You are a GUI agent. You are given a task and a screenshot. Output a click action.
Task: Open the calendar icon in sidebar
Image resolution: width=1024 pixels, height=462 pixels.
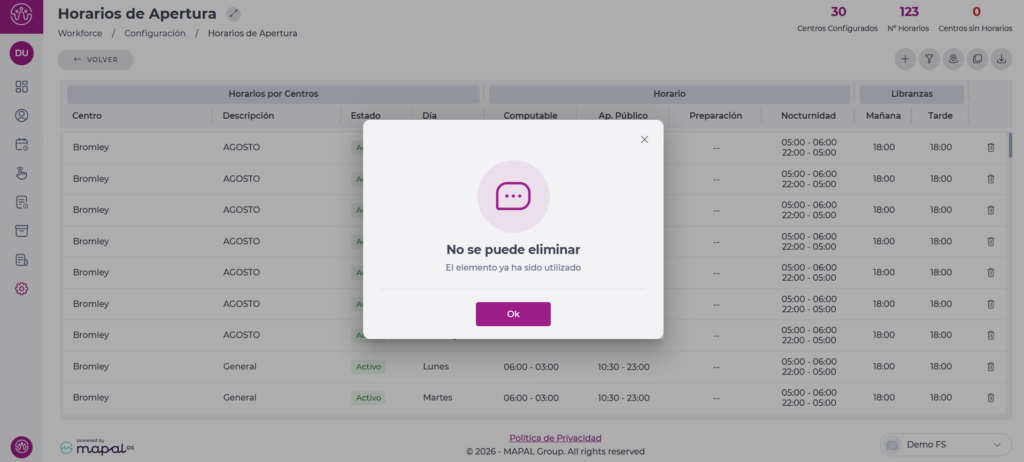pyautogui.click(x=22, y=144)
